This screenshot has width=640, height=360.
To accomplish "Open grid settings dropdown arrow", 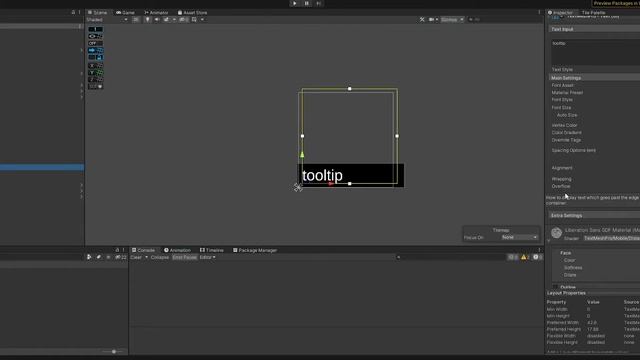I will [202, 20].
